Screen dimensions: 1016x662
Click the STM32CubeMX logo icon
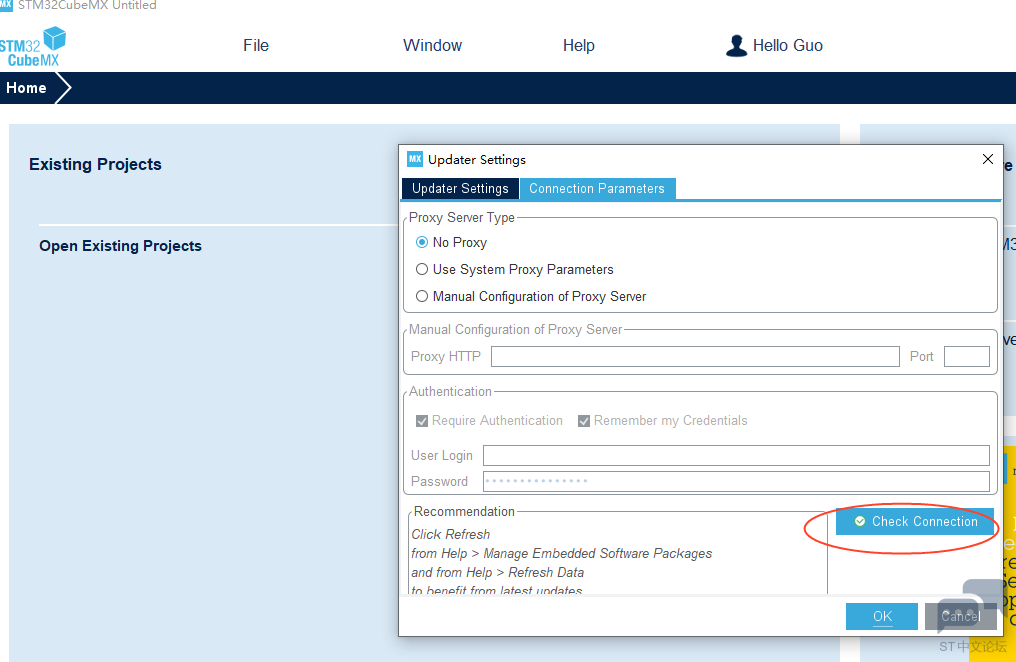point(32,47)
